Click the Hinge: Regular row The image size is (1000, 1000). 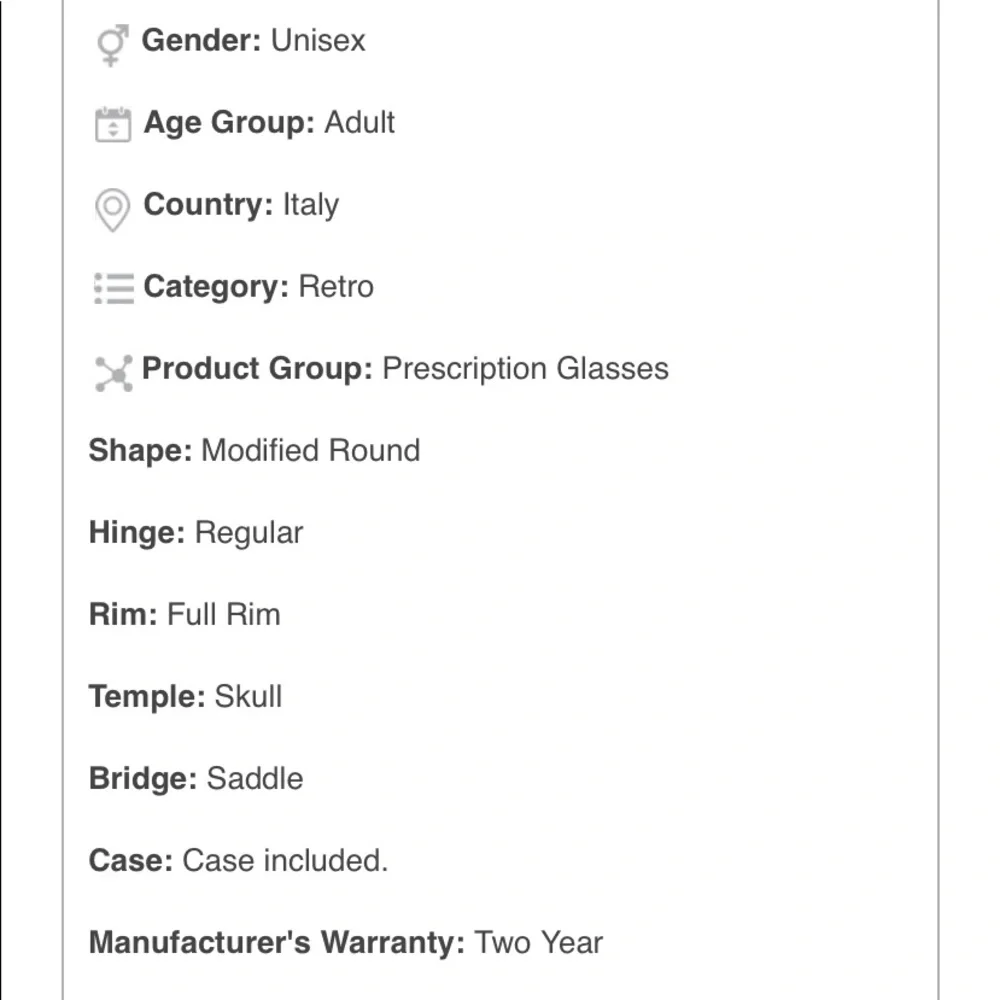coord(196,533)
